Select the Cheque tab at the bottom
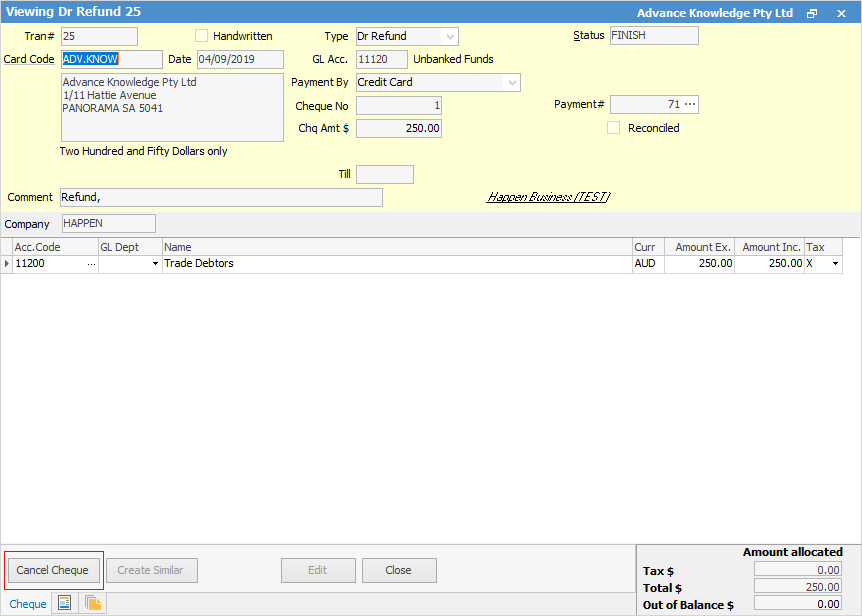This screenshot has height=616, width=862. tap(28, 604)
